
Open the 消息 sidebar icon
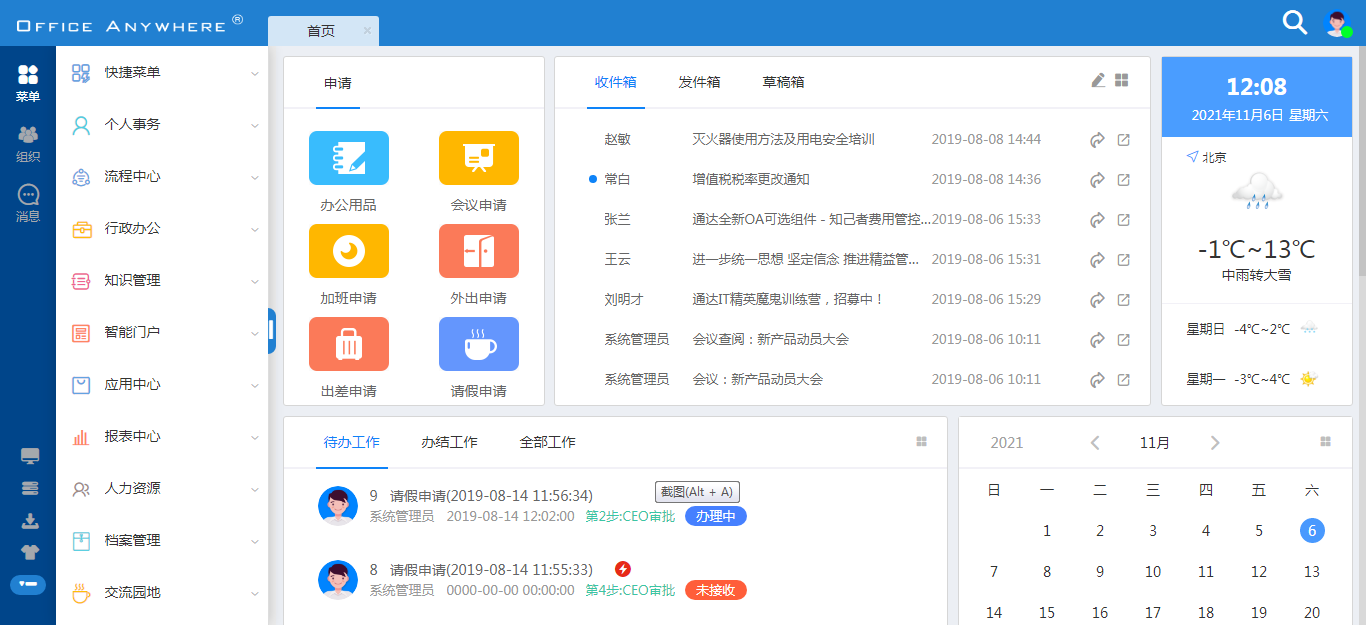(28, 202)
